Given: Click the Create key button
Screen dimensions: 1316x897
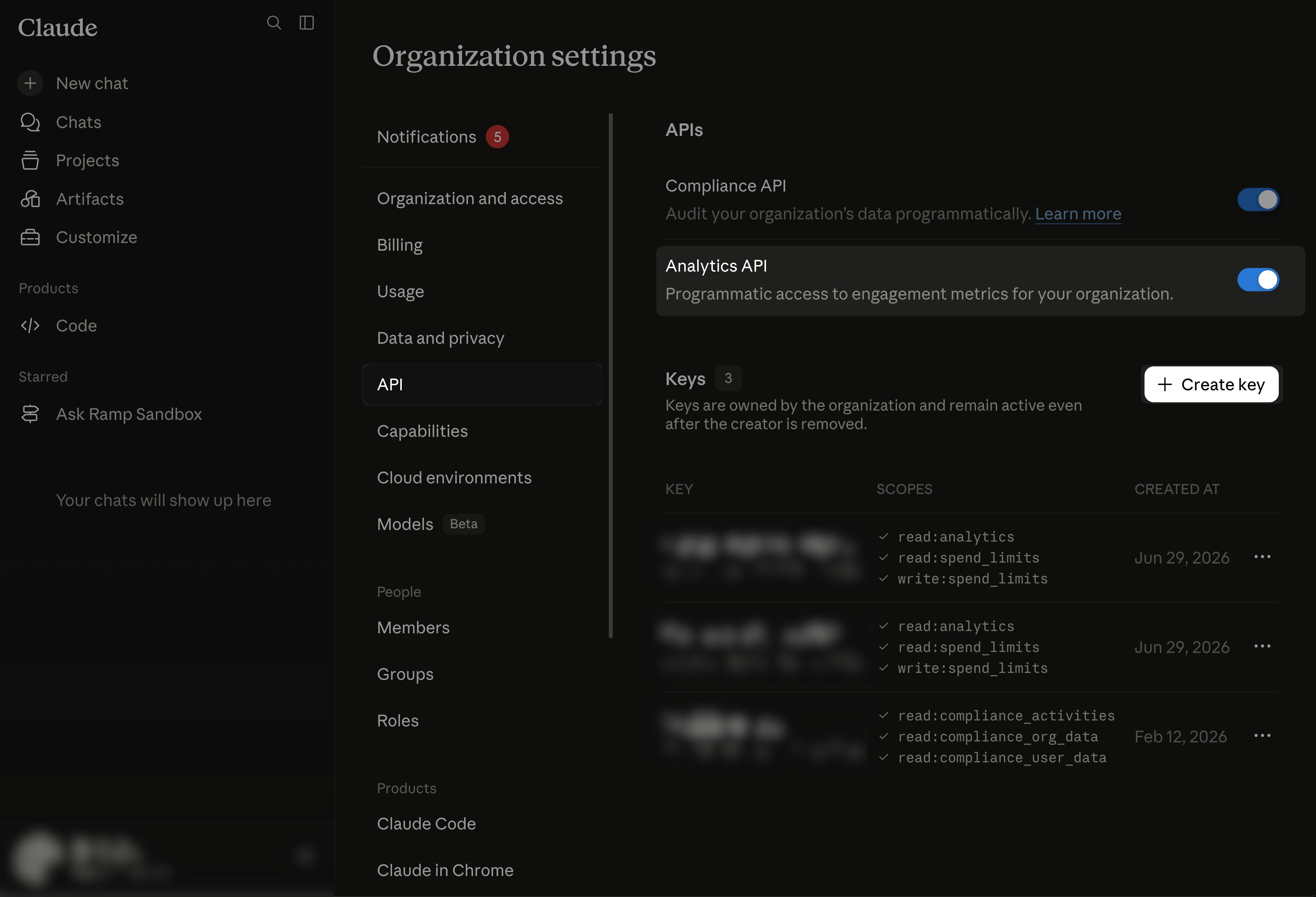Looking at the screenshot, I should (1211, 384).
